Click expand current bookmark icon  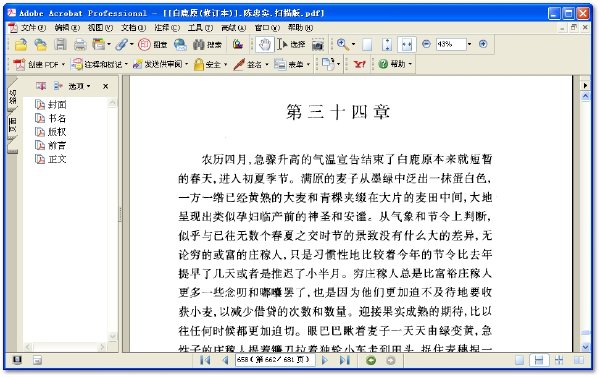[x=58, y=86]
